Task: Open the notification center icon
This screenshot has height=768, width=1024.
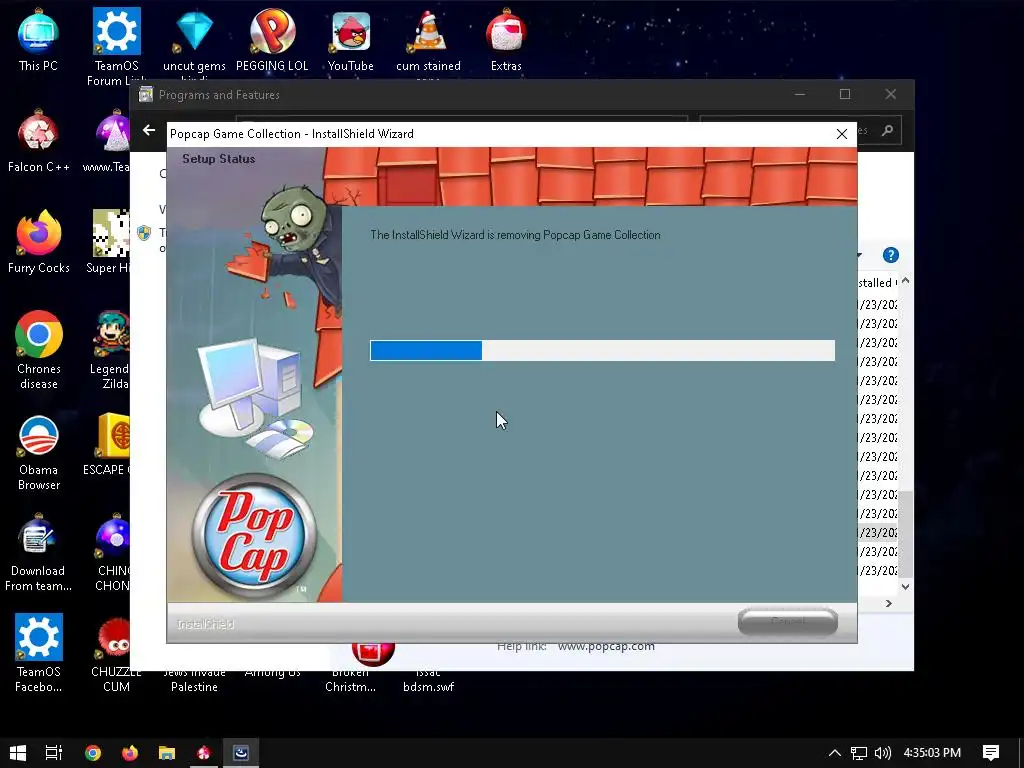Action: pos(991,753)
